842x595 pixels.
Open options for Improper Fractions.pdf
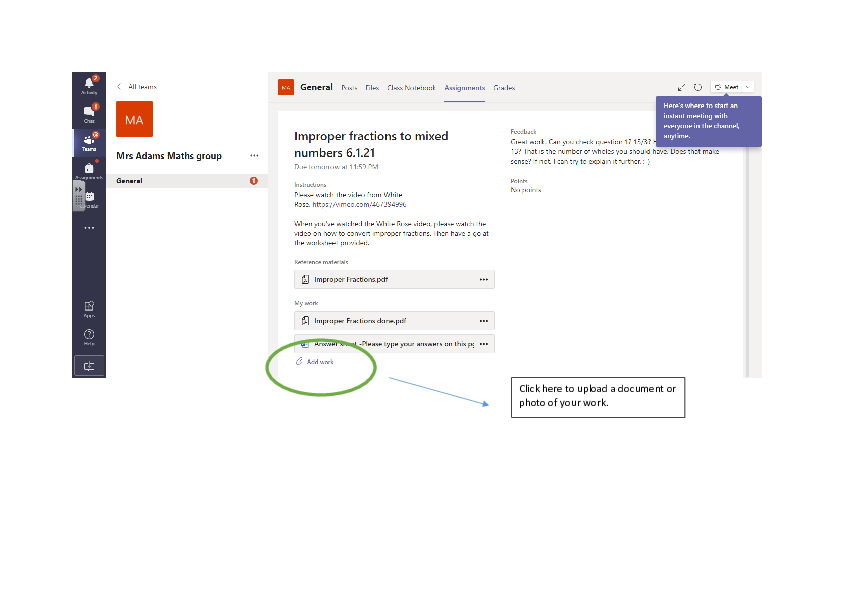click(x=484, y=280)
